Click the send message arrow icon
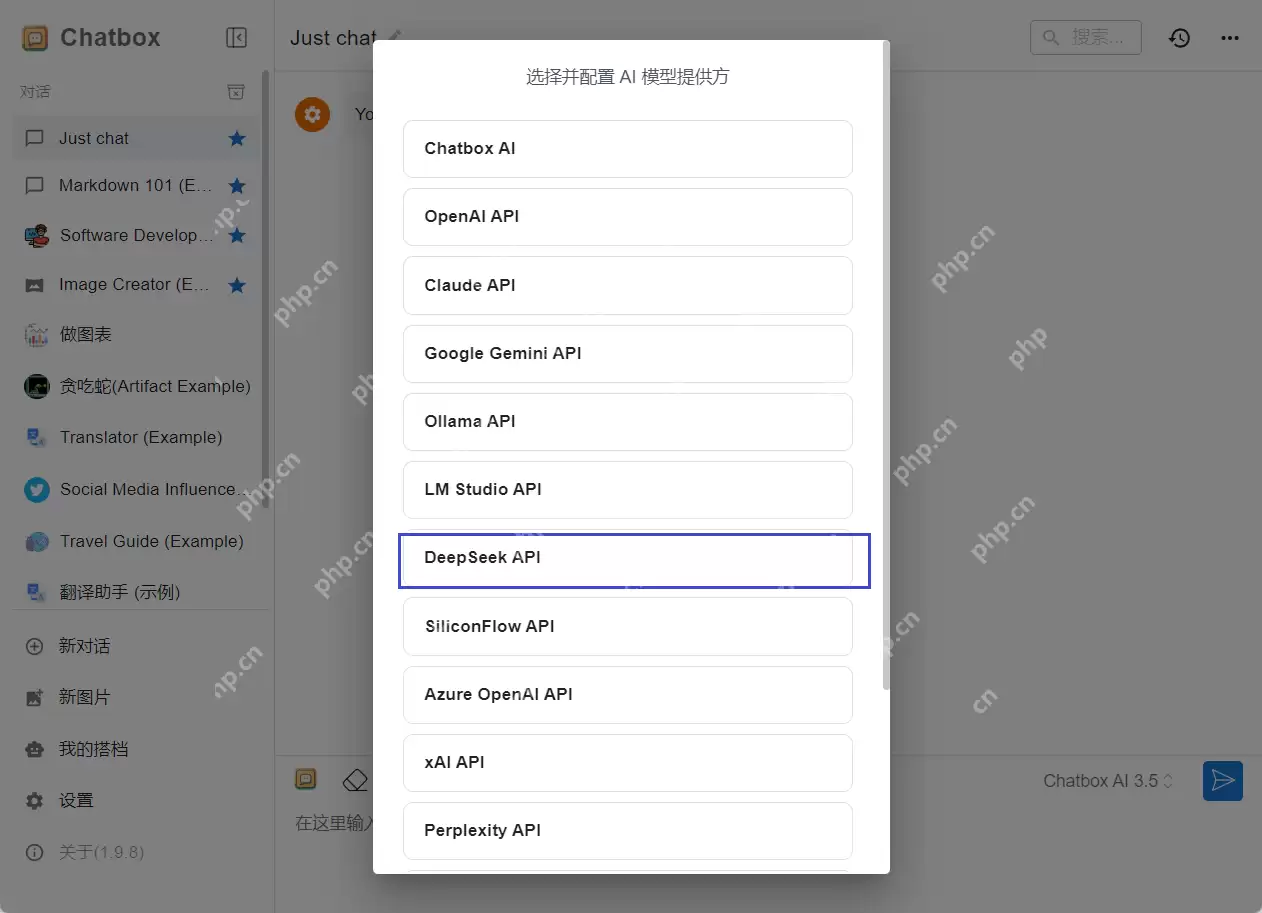The width and height of the screenshot is (1262, 913). click(x=1222, y=780)
